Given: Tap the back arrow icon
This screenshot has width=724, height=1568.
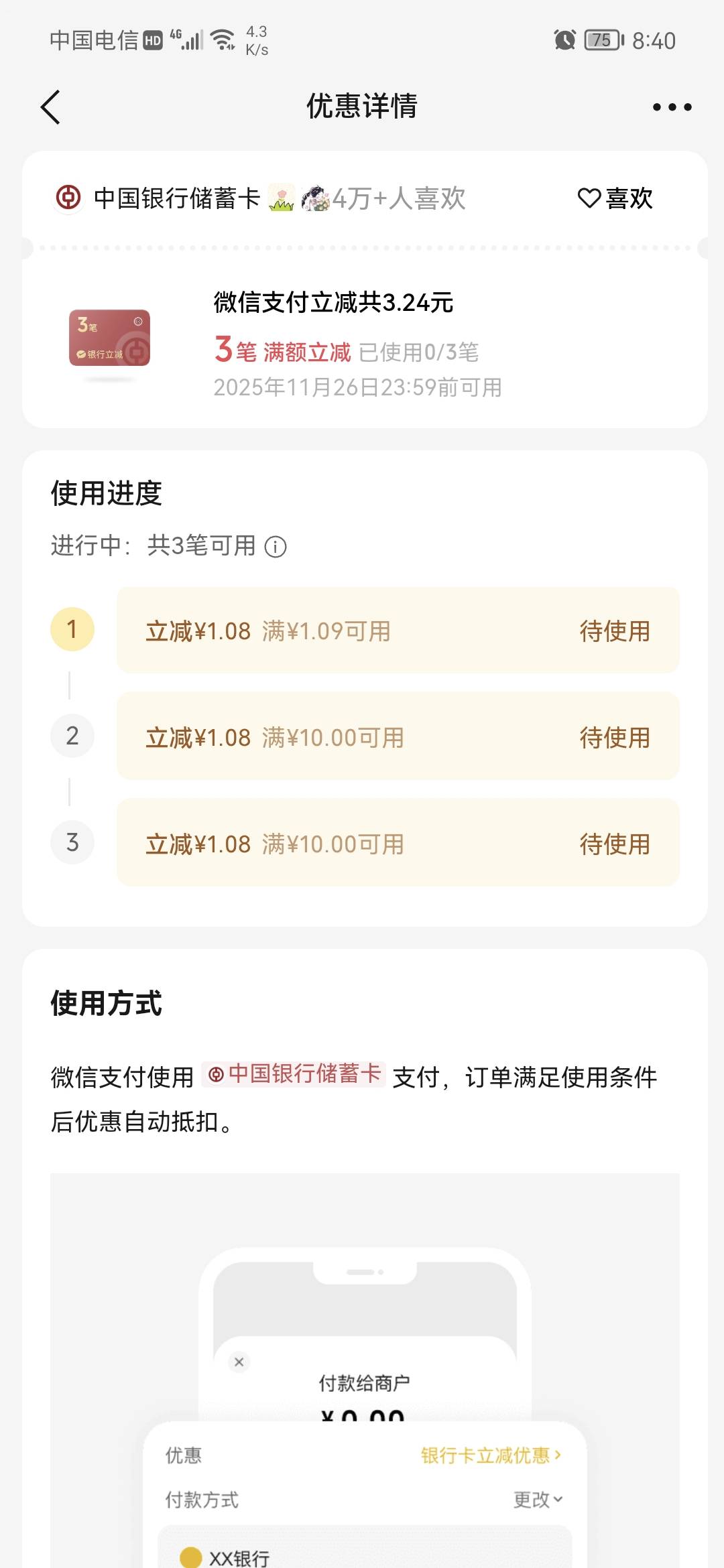Looking at the screenshot, I should click(x=51, y=107).
